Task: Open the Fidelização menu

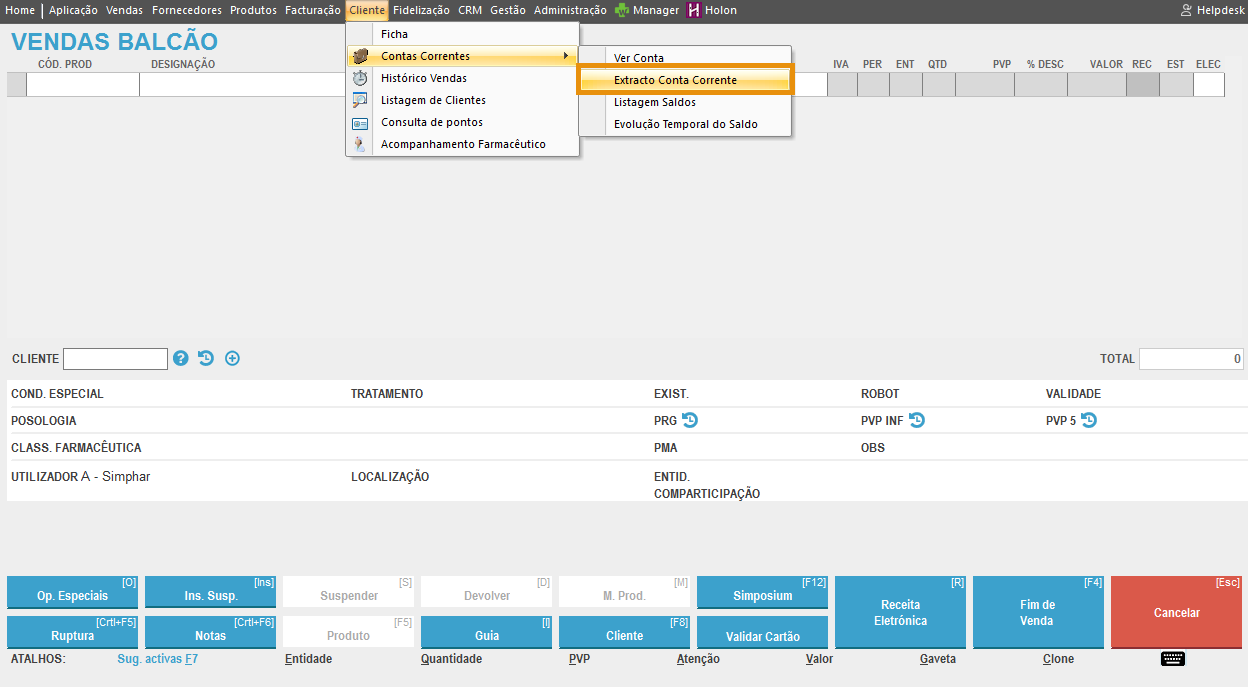Action: [421, 10]
